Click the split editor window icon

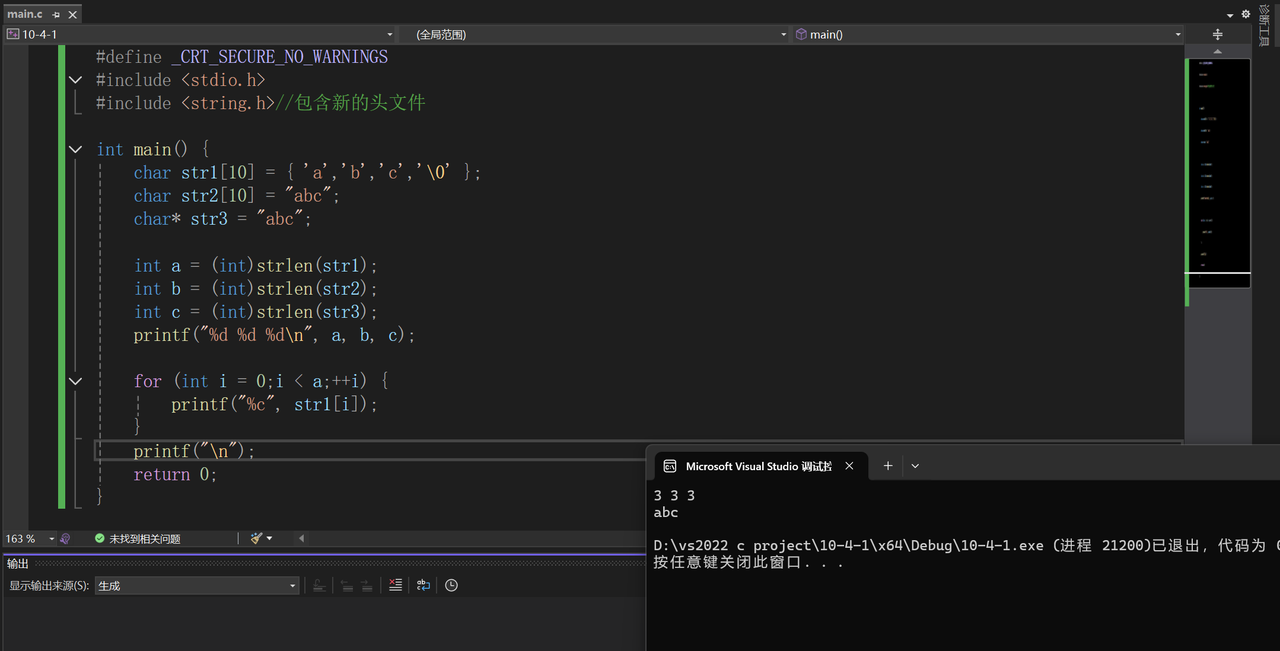(x=1217, y=34)
